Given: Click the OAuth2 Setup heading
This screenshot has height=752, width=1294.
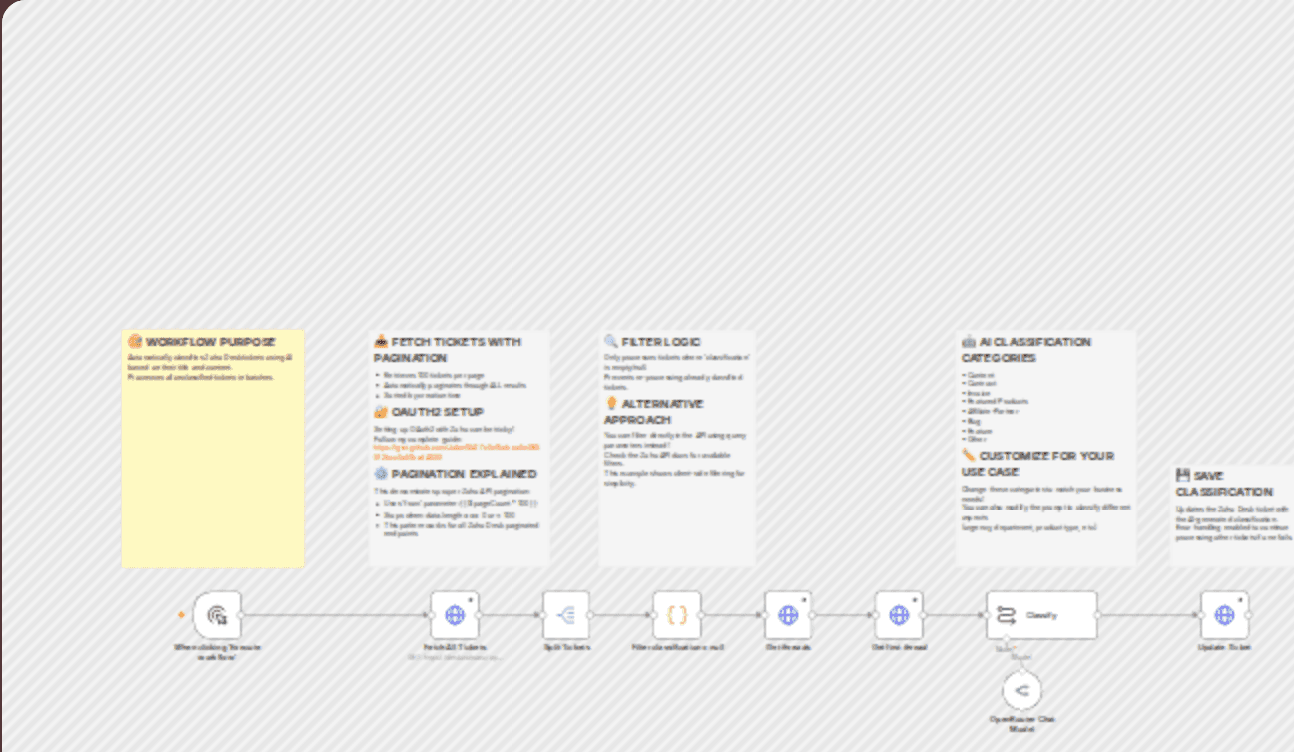Looking at the screenshot, I should pyautogui.click(x=428, y=412).
